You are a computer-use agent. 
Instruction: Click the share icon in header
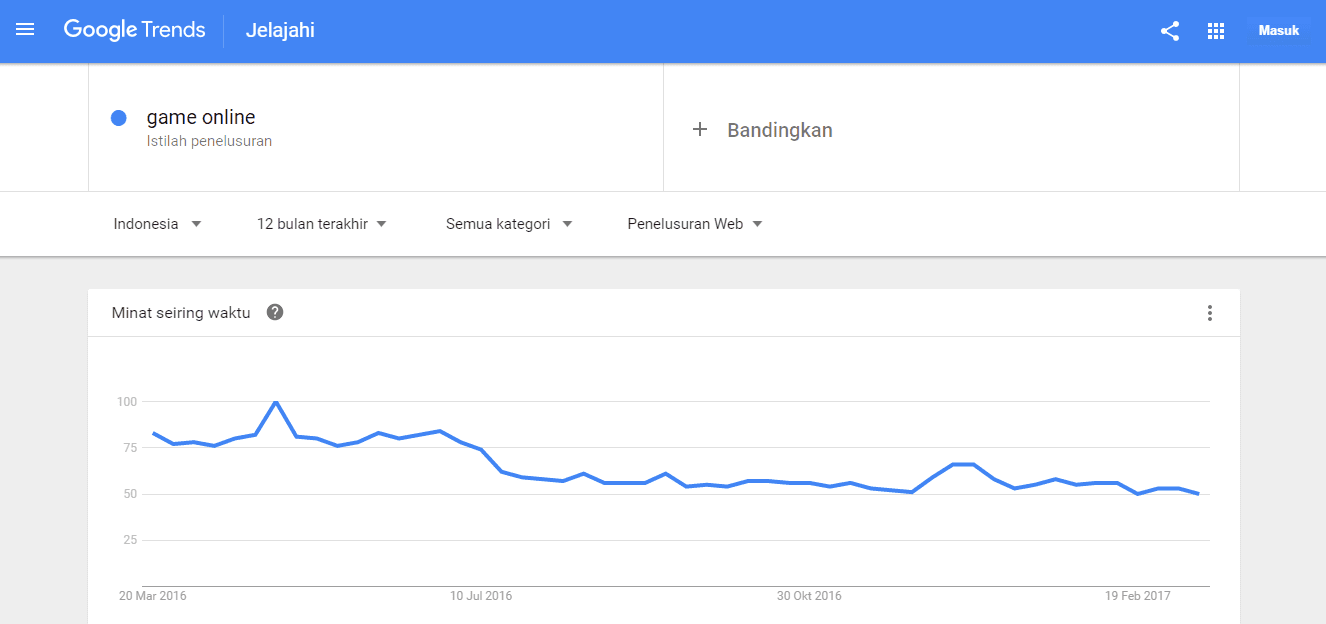[1170, 31]
